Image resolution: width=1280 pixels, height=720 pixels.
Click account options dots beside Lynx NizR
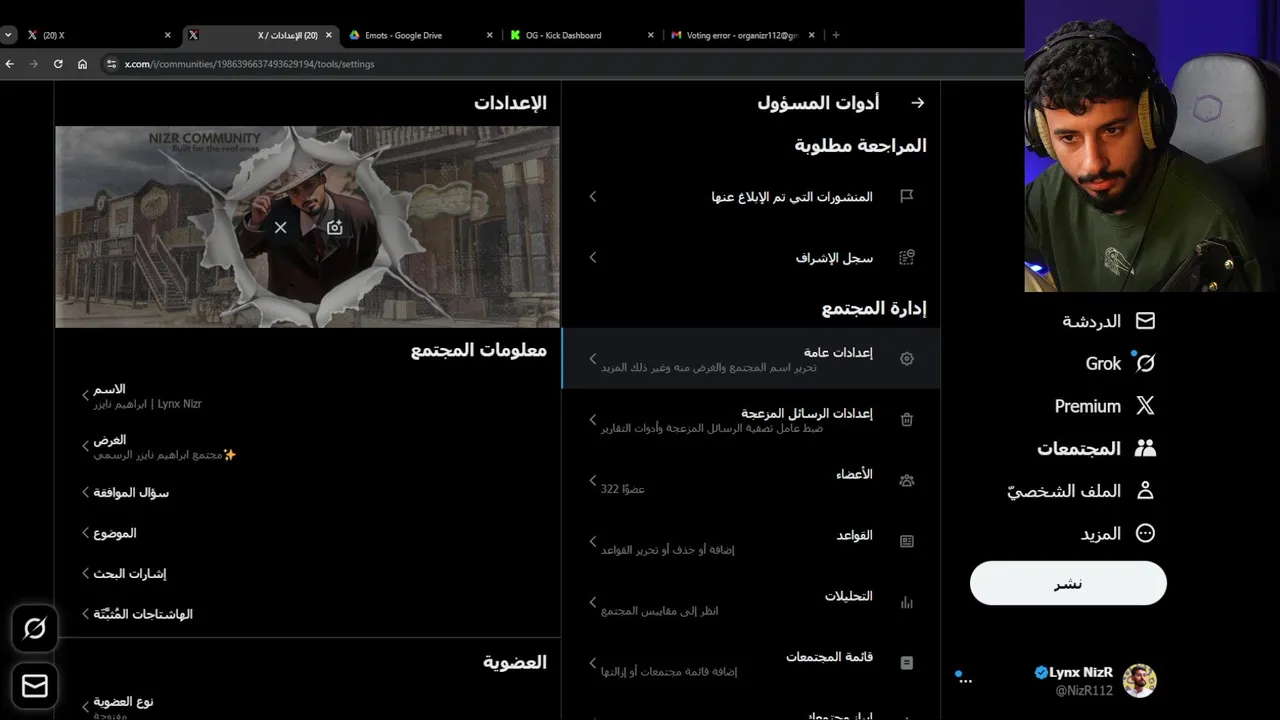click(x=964, y=680)
